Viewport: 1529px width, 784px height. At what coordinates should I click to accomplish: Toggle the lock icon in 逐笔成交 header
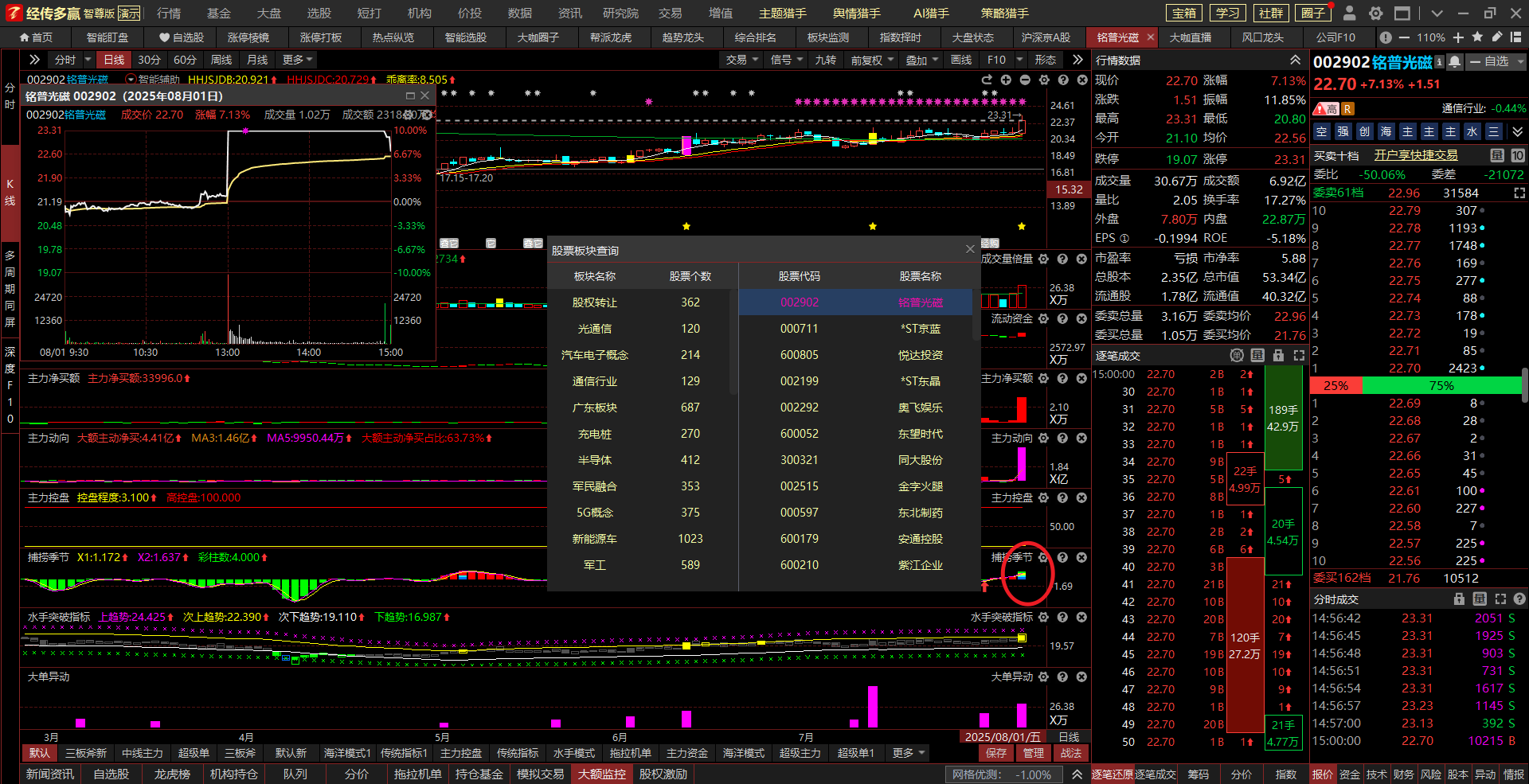(1278, 355)
